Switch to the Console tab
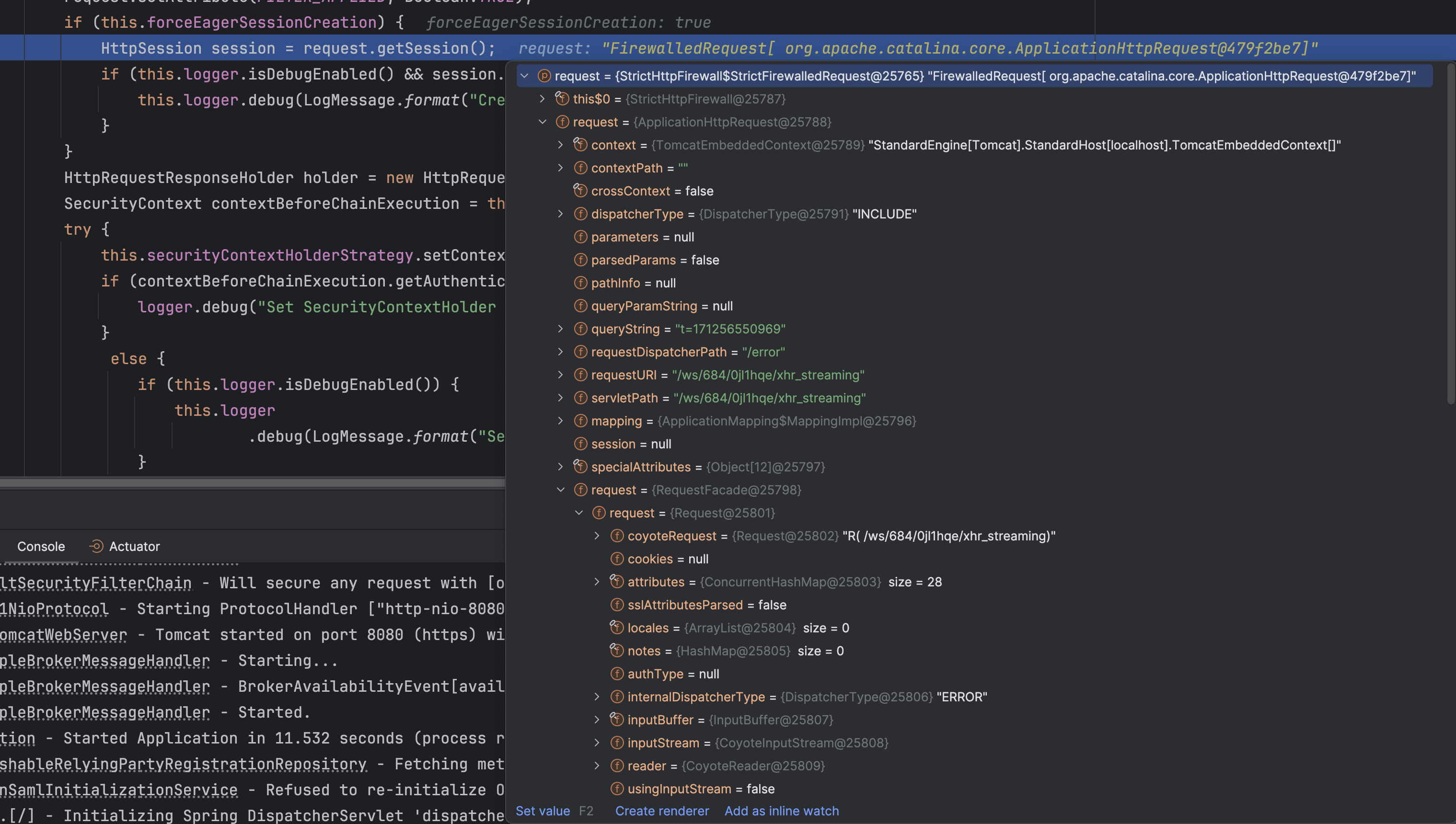 point(41,547)
